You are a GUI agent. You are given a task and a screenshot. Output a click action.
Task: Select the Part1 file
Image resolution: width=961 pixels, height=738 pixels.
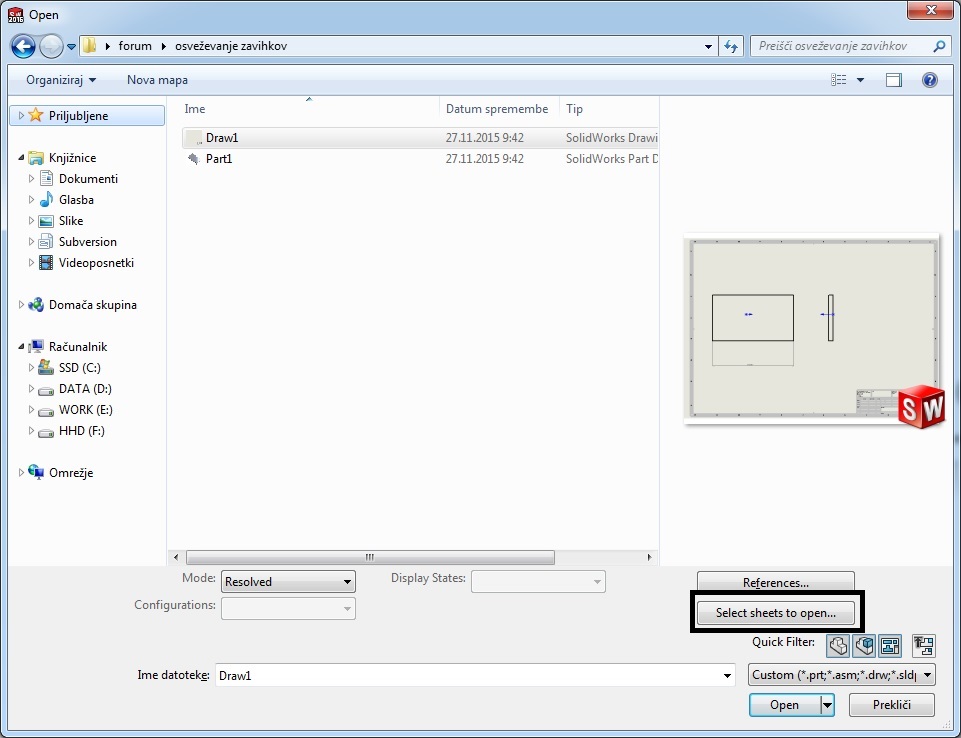(218, 159)
